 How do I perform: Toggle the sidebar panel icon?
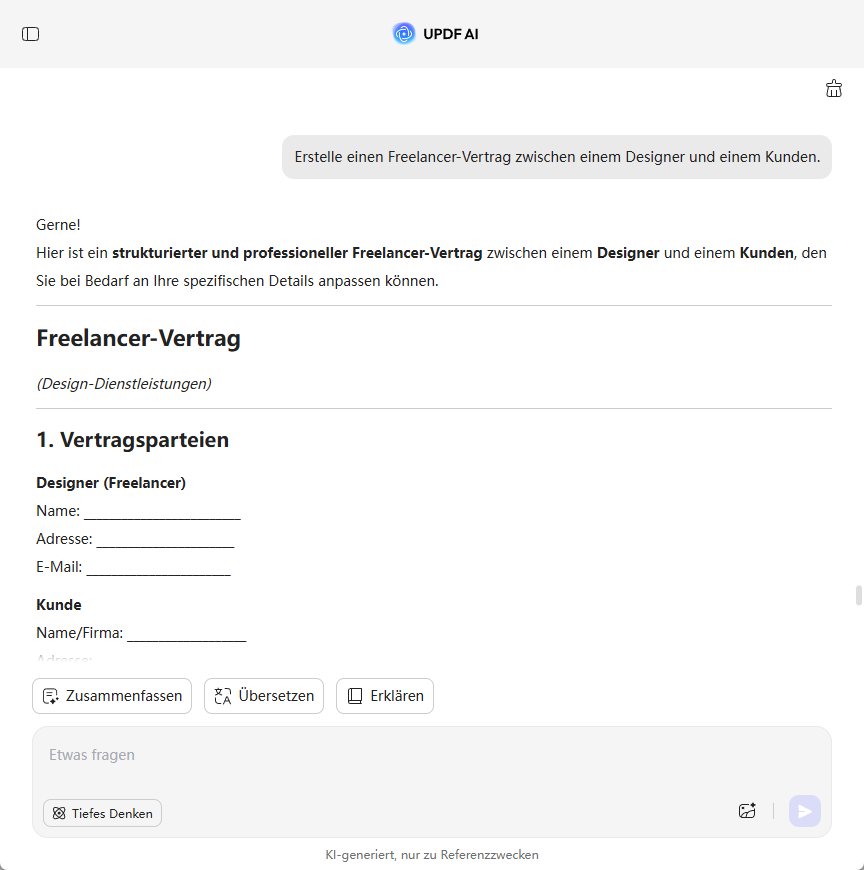(x=30, y=34)
